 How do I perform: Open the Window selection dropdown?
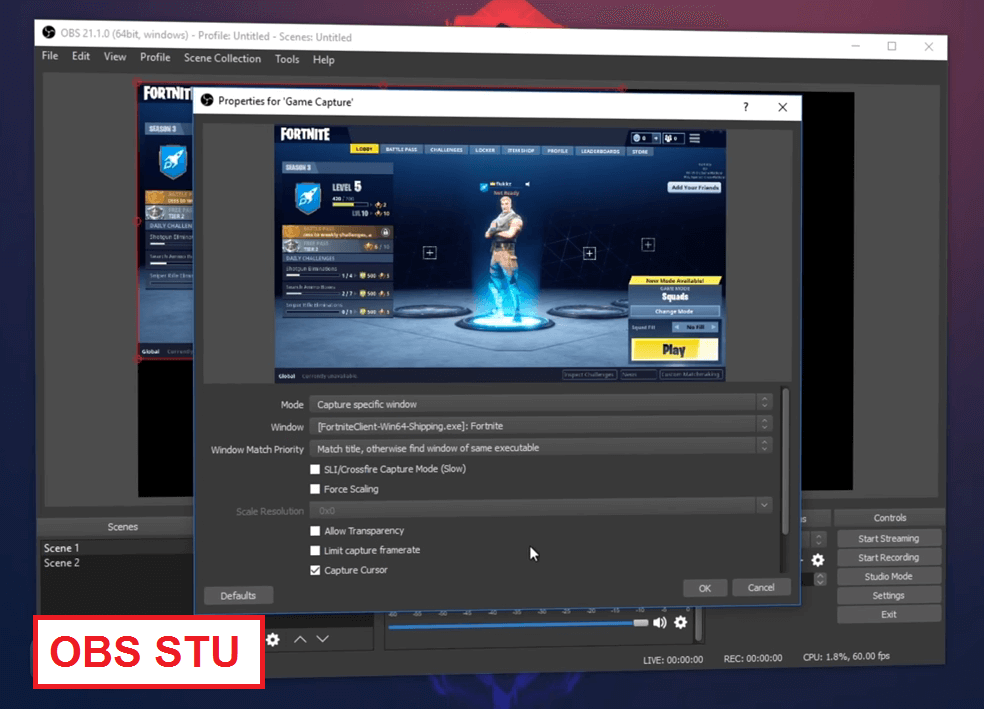(540, 425)
